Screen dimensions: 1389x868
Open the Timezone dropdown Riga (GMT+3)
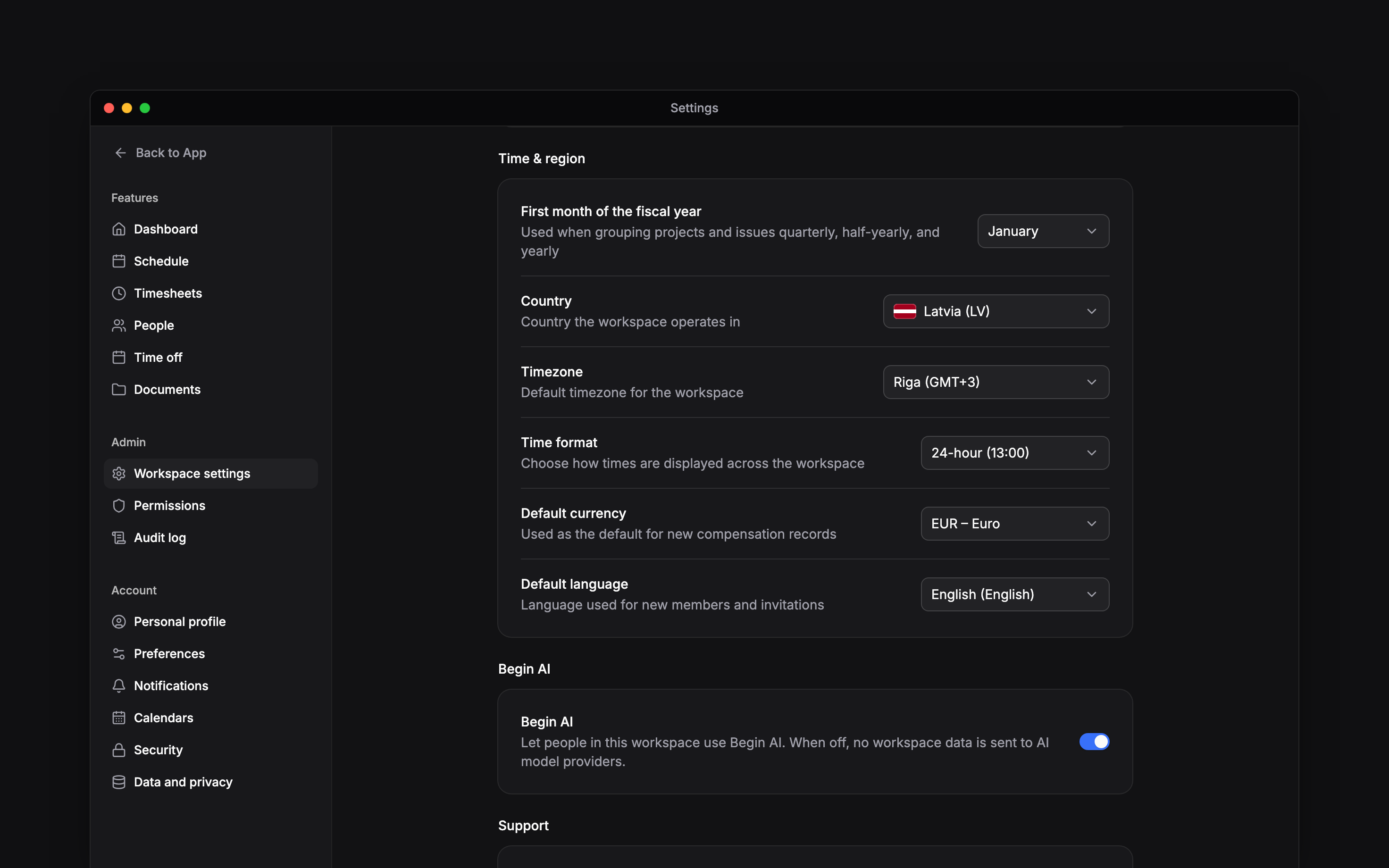point(996,382)
